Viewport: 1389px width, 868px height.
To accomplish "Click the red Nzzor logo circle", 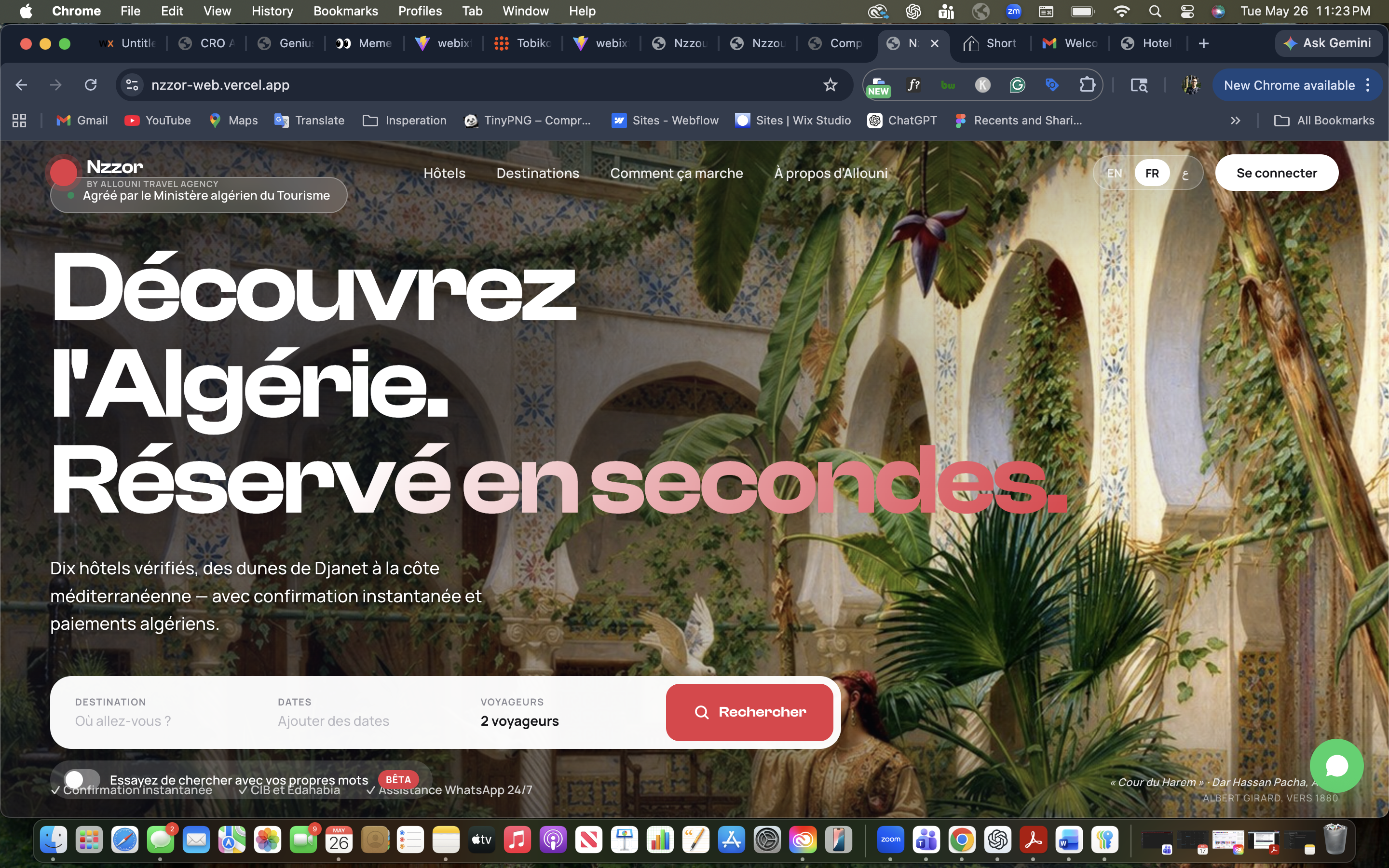I will [x=63, y=172].
